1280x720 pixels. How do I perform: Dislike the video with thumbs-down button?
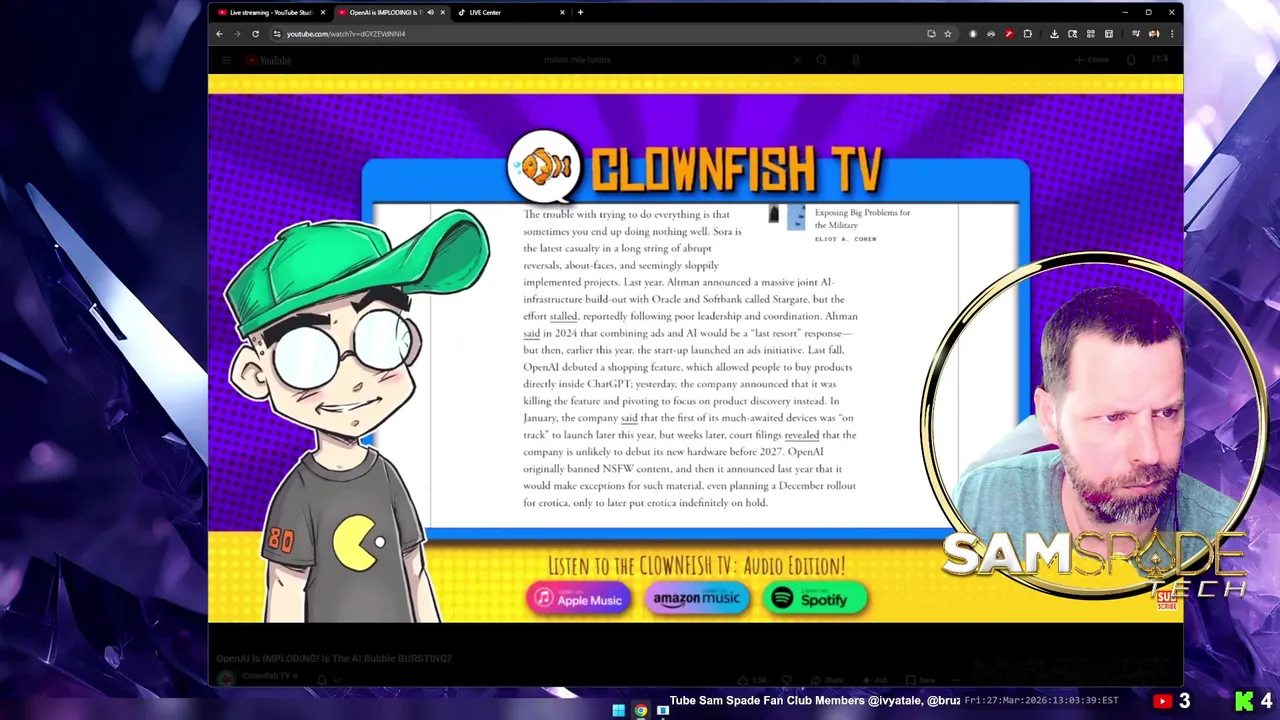(x=786, y=680)
